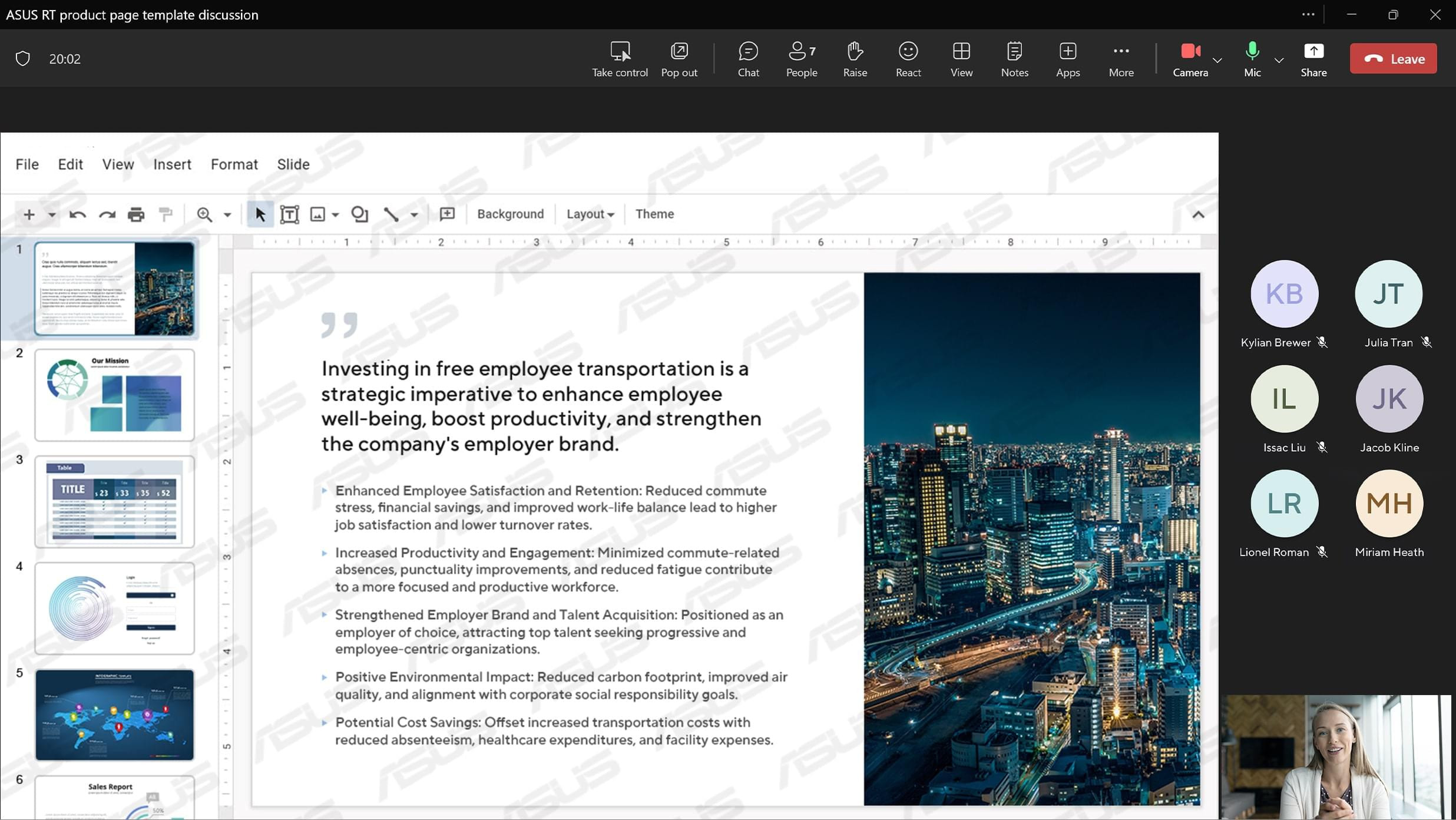Raise your hand in the meeting

coord(855,58)
